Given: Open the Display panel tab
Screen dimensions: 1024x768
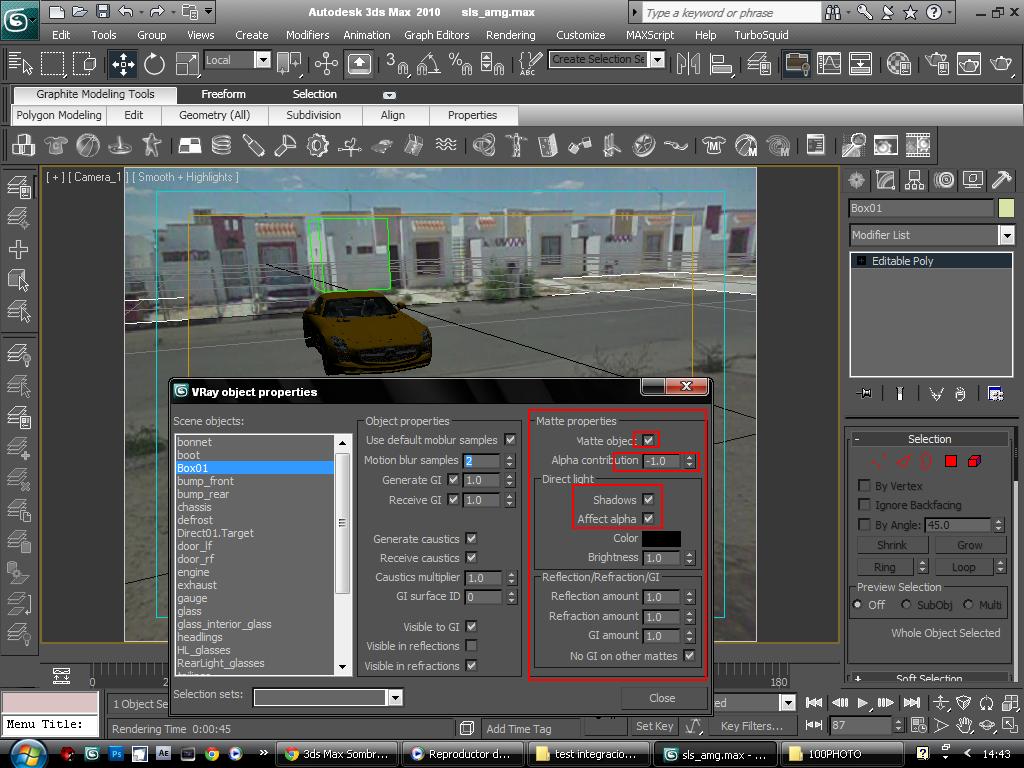Looking at the screenshot, I should click(973, 180).
